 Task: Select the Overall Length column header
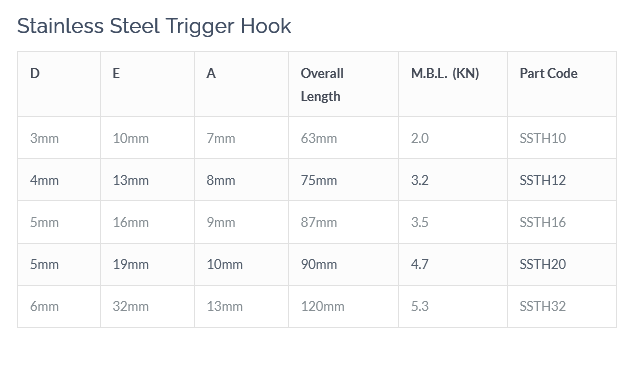(x=343, y=84)
